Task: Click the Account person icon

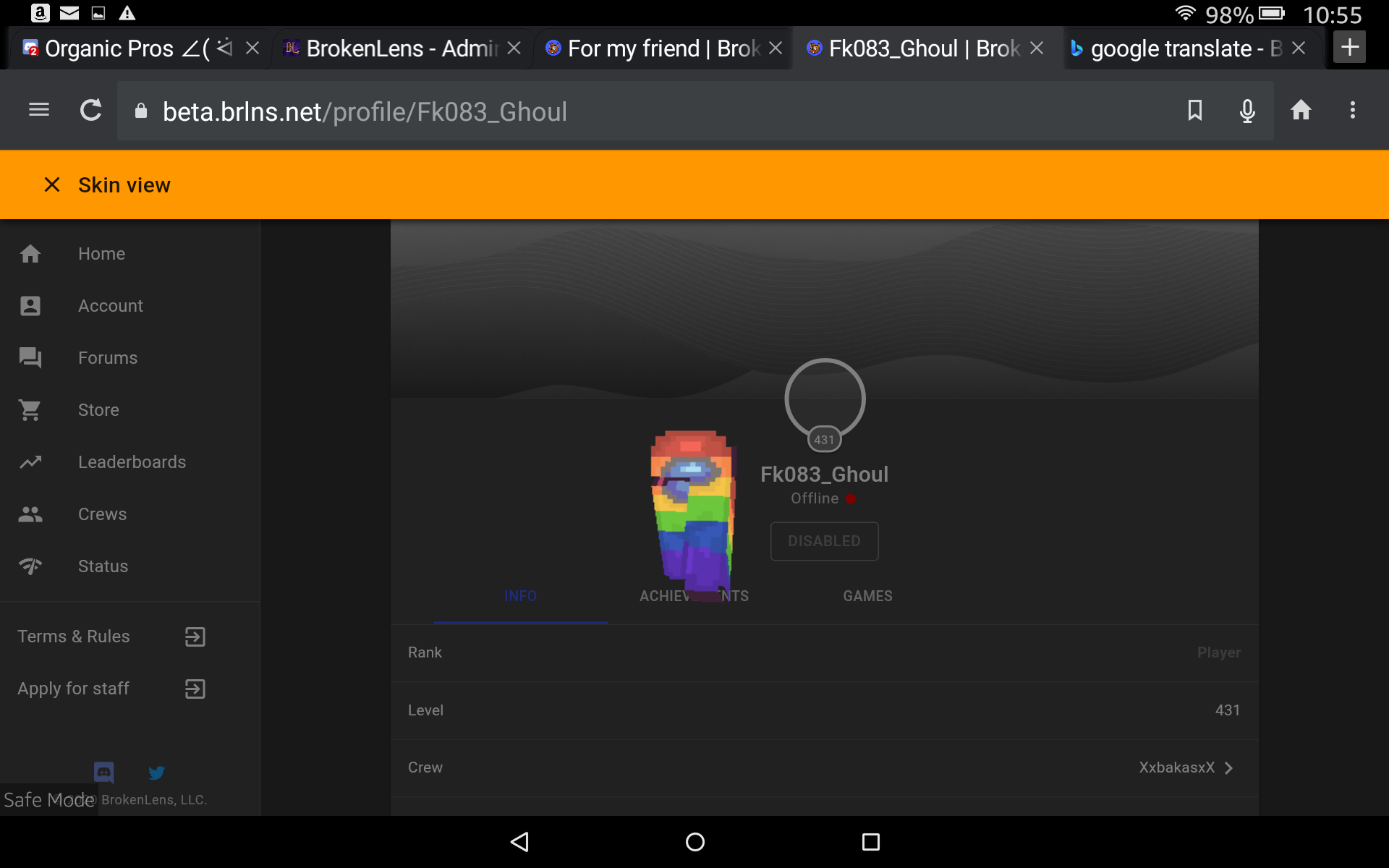Action: click(x=30, y=306)
